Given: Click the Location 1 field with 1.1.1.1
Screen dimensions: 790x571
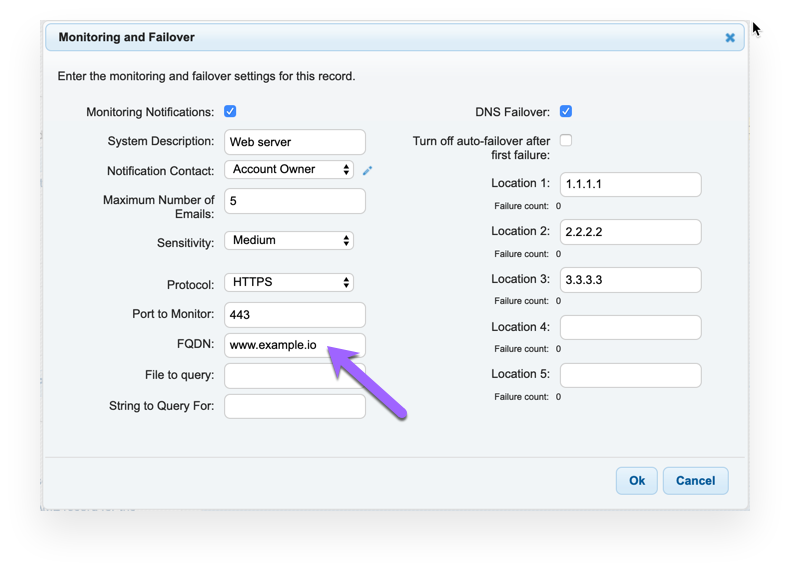Looking at the screenshot, I should [x=630, y=184].
